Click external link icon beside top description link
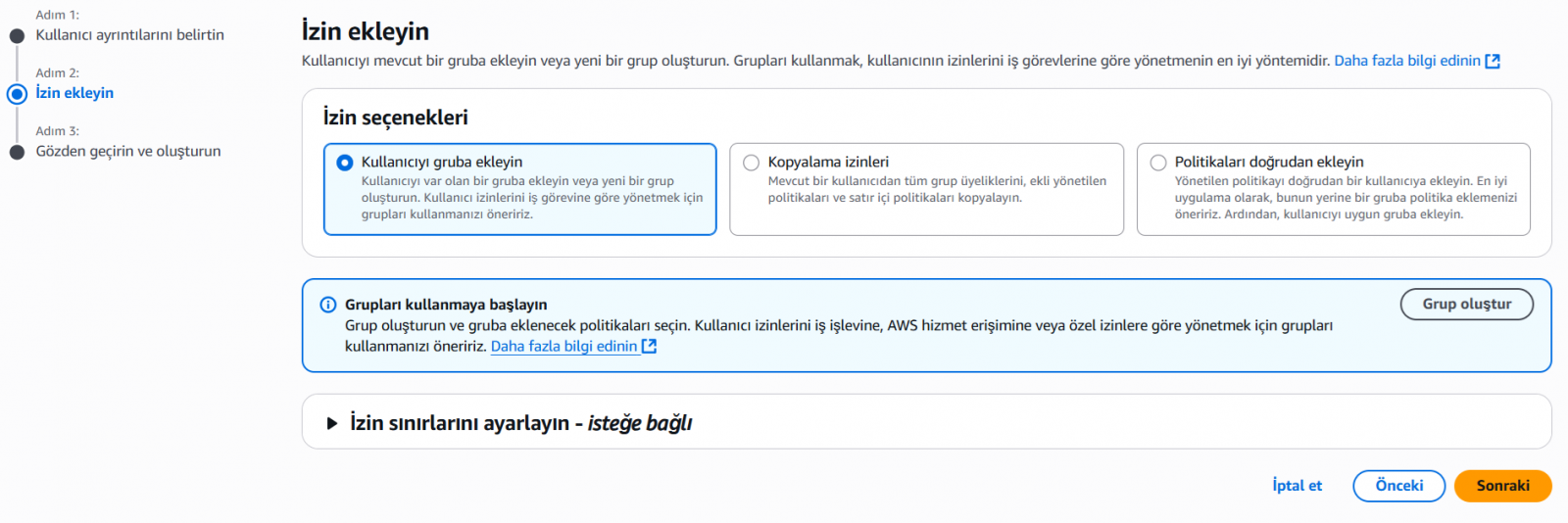 click(1493, 61)
